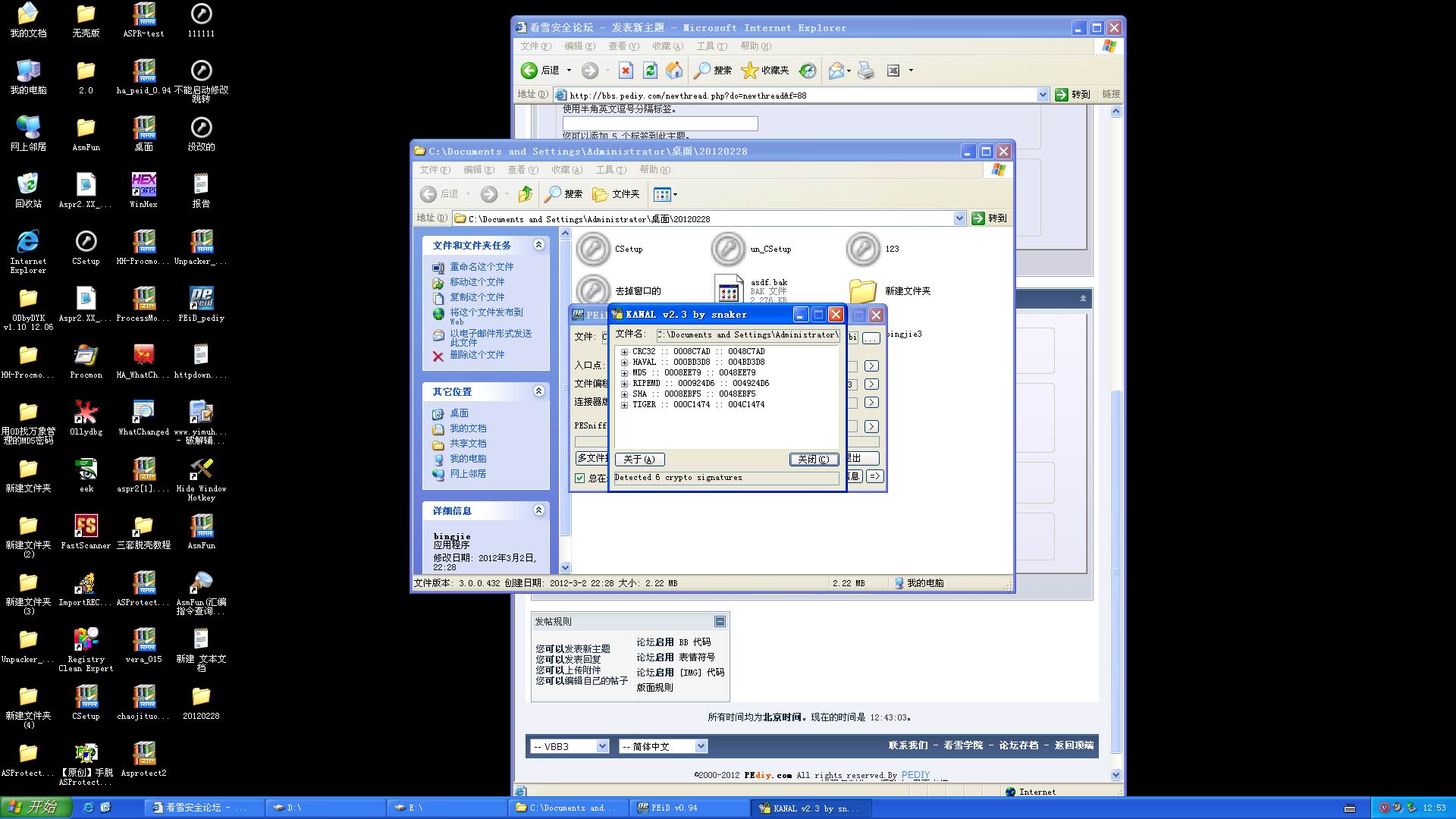
Task: Open the Explorer address bar dropdown
Action: pos(959,218)
